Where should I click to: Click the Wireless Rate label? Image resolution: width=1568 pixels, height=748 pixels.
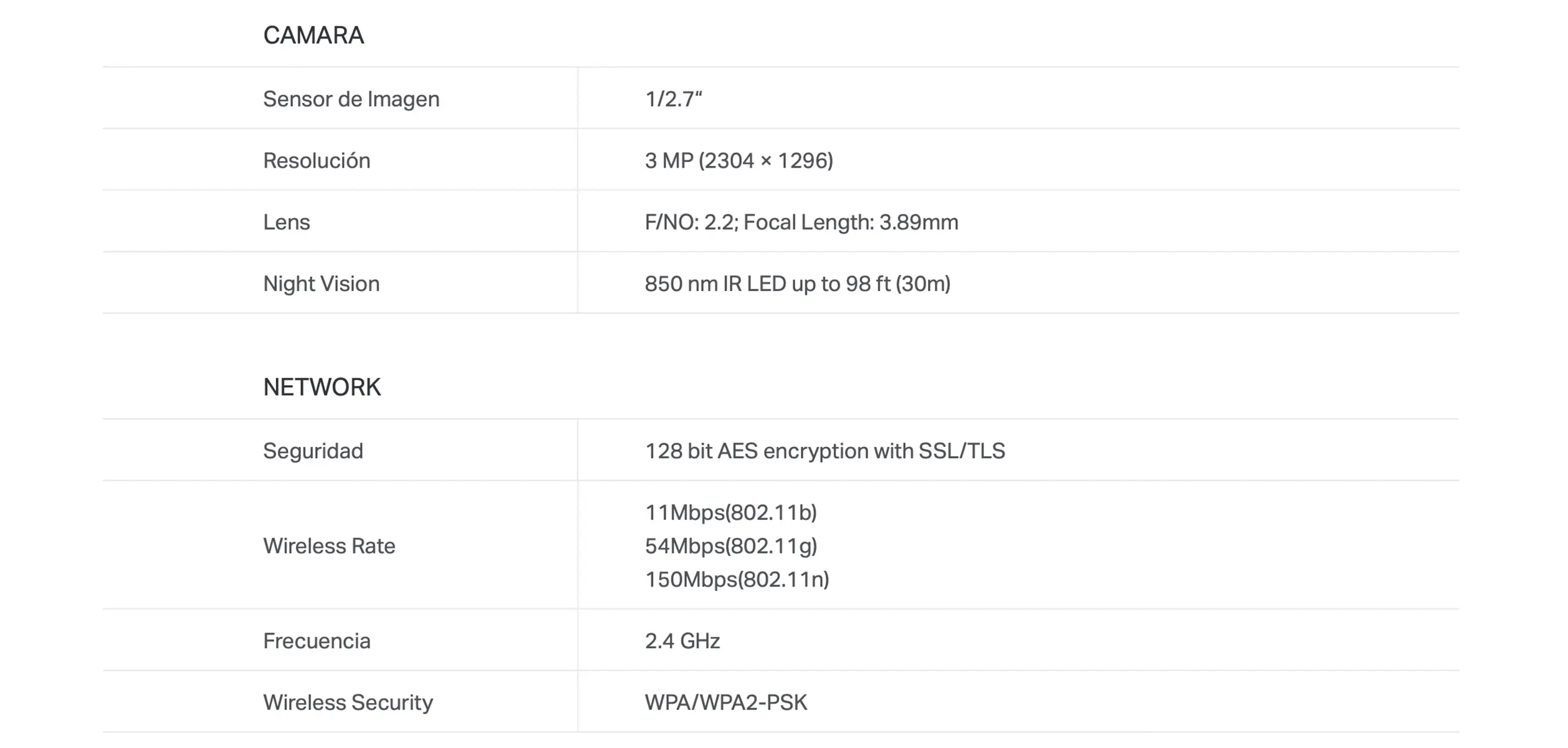[x=329, y=546]
